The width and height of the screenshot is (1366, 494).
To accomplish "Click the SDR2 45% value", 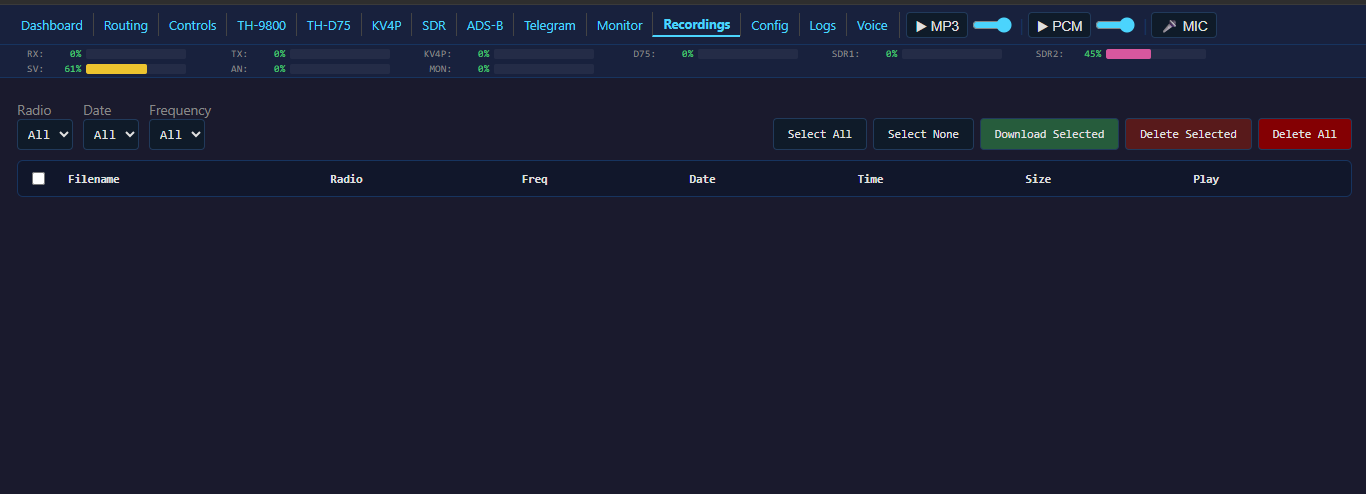I will click(x=1092, y=54).
